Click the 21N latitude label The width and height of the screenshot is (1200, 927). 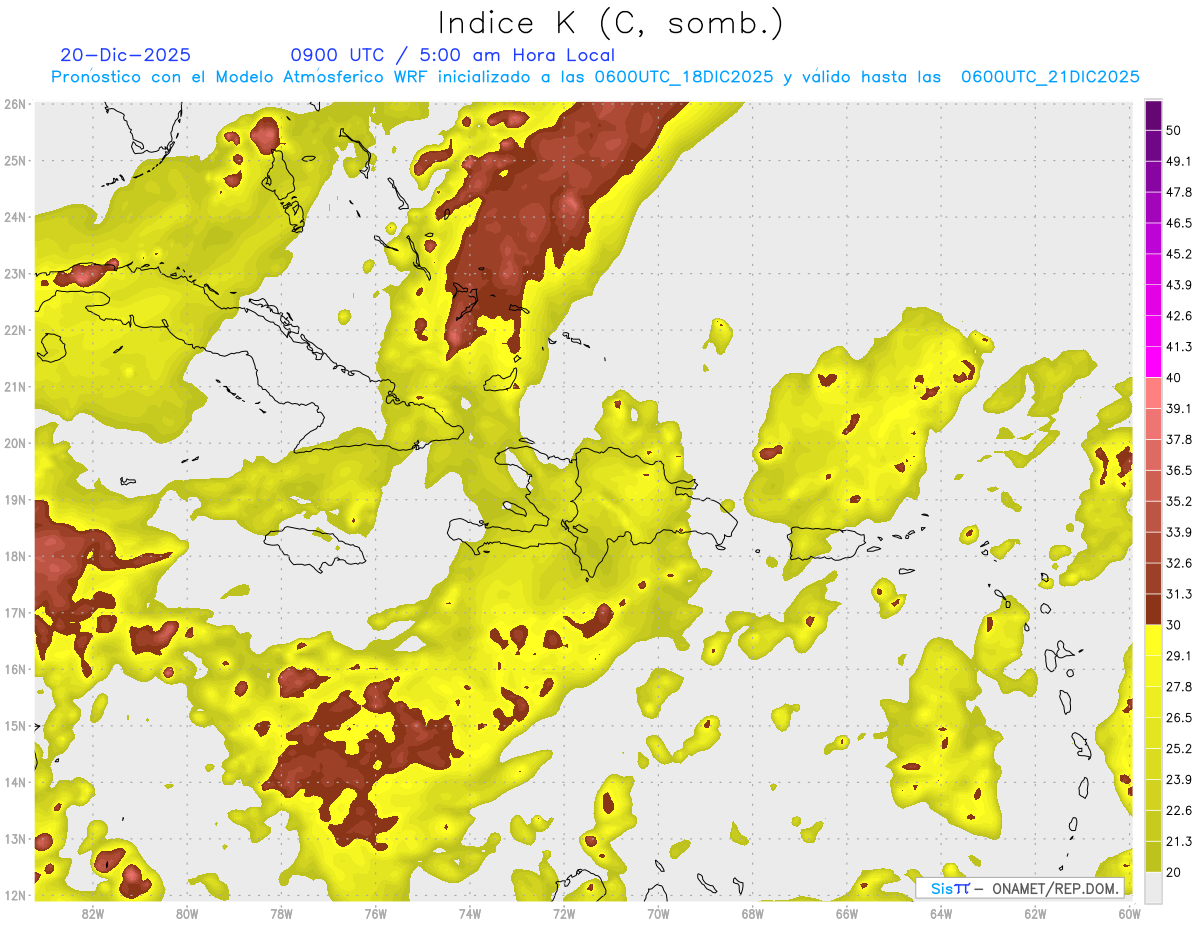(14, 386)
